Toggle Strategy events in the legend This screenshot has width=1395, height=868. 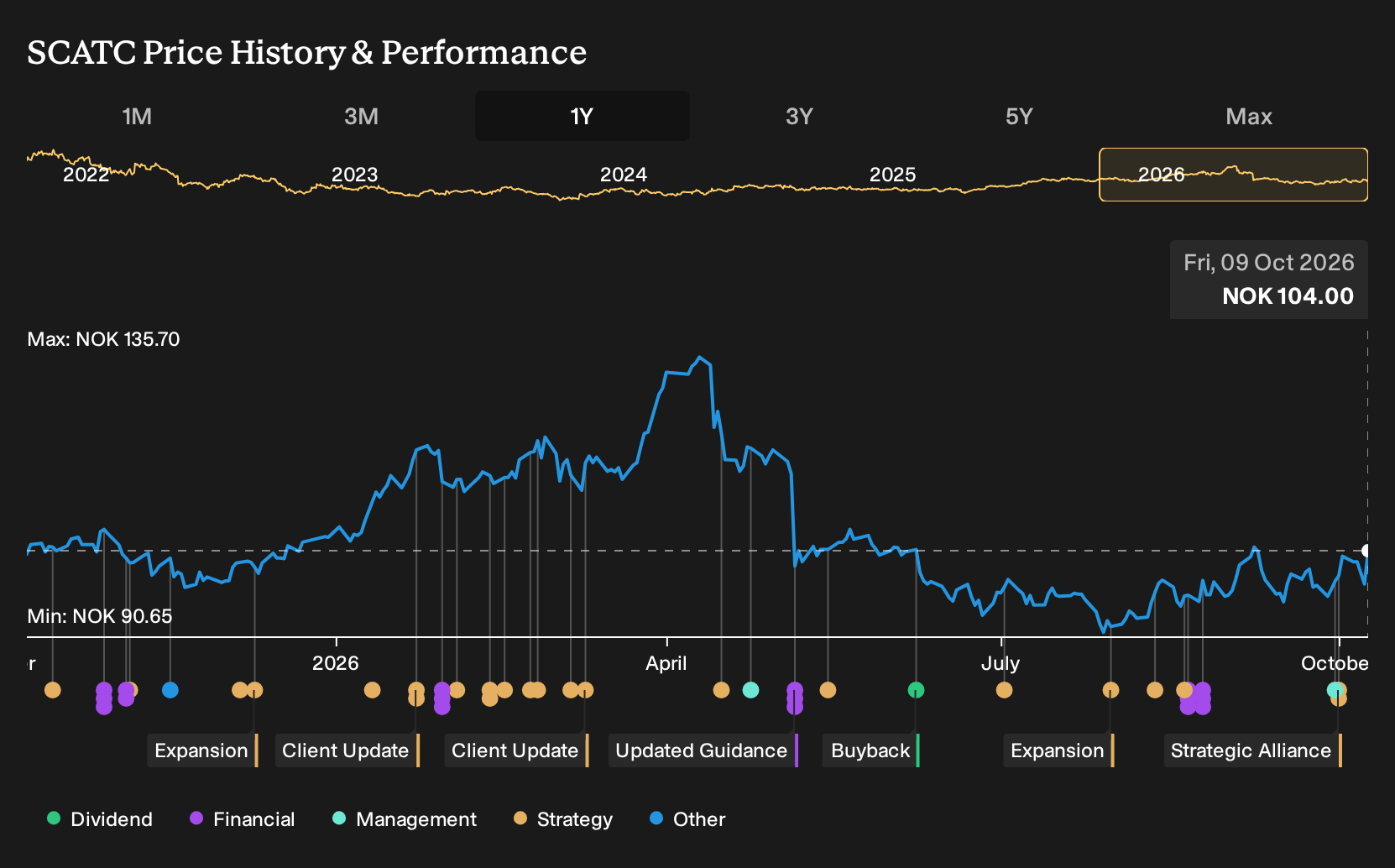[563, 819]
